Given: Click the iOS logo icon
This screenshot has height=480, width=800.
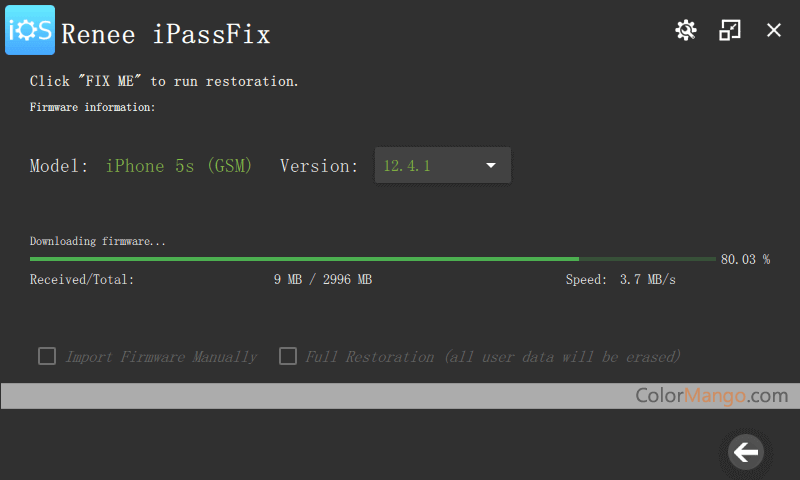Looking at the screenshot, I should click(x=30, y=30).
